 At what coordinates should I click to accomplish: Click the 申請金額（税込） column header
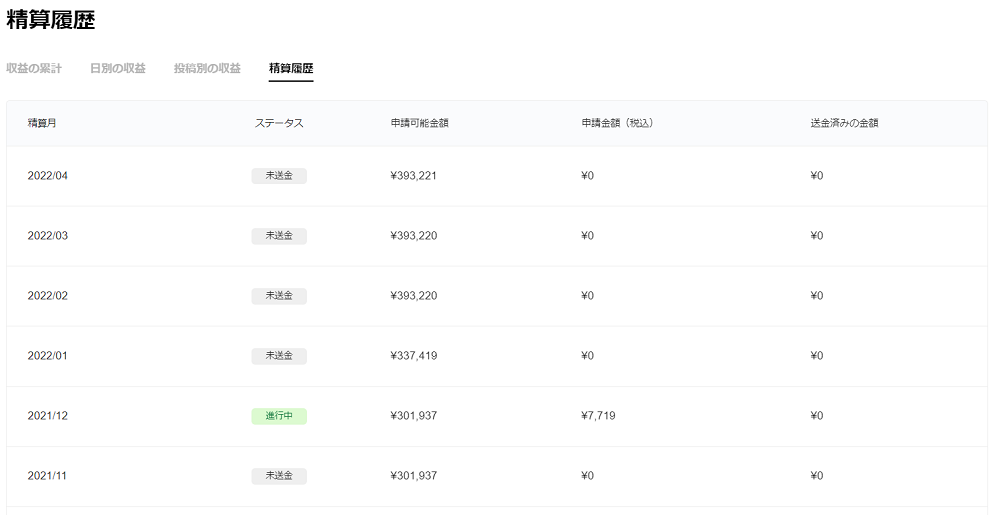pyautogui.click(x=617, y=123)
